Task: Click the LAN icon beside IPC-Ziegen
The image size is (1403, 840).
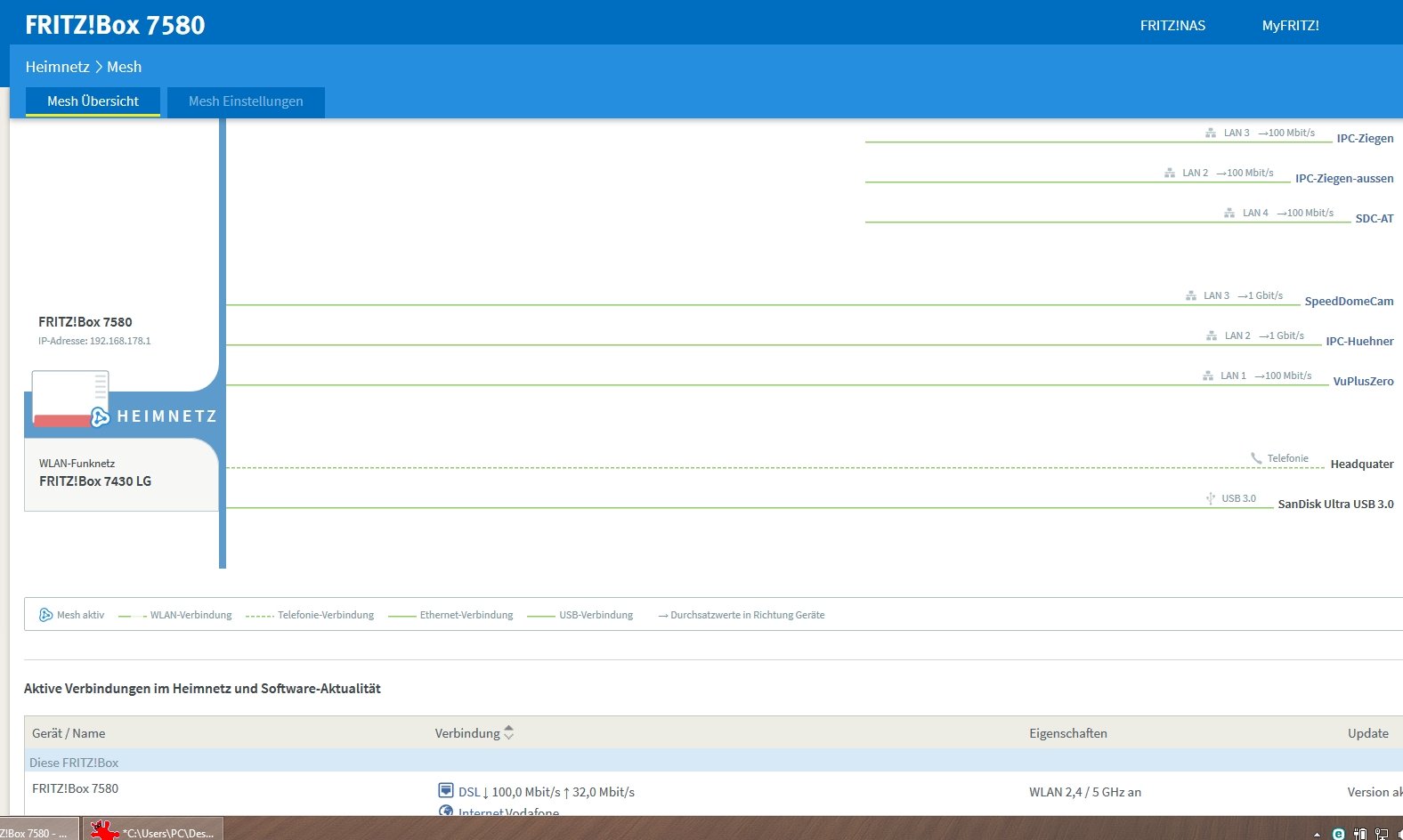Action: [1211, 133]
